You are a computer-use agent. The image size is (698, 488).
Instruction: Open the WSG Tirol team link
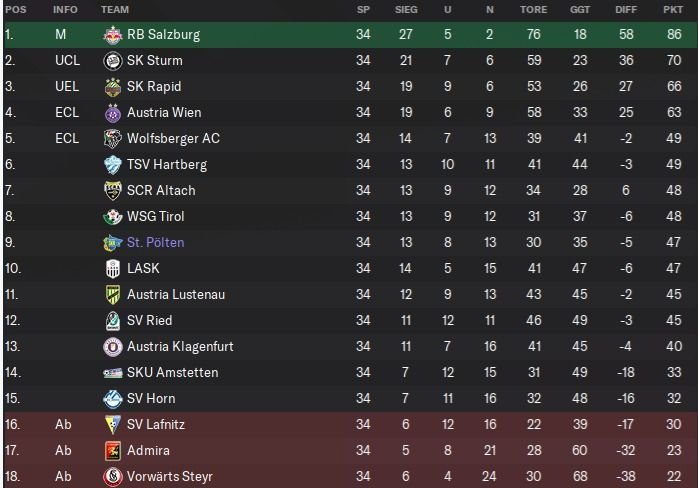point(155,216)
